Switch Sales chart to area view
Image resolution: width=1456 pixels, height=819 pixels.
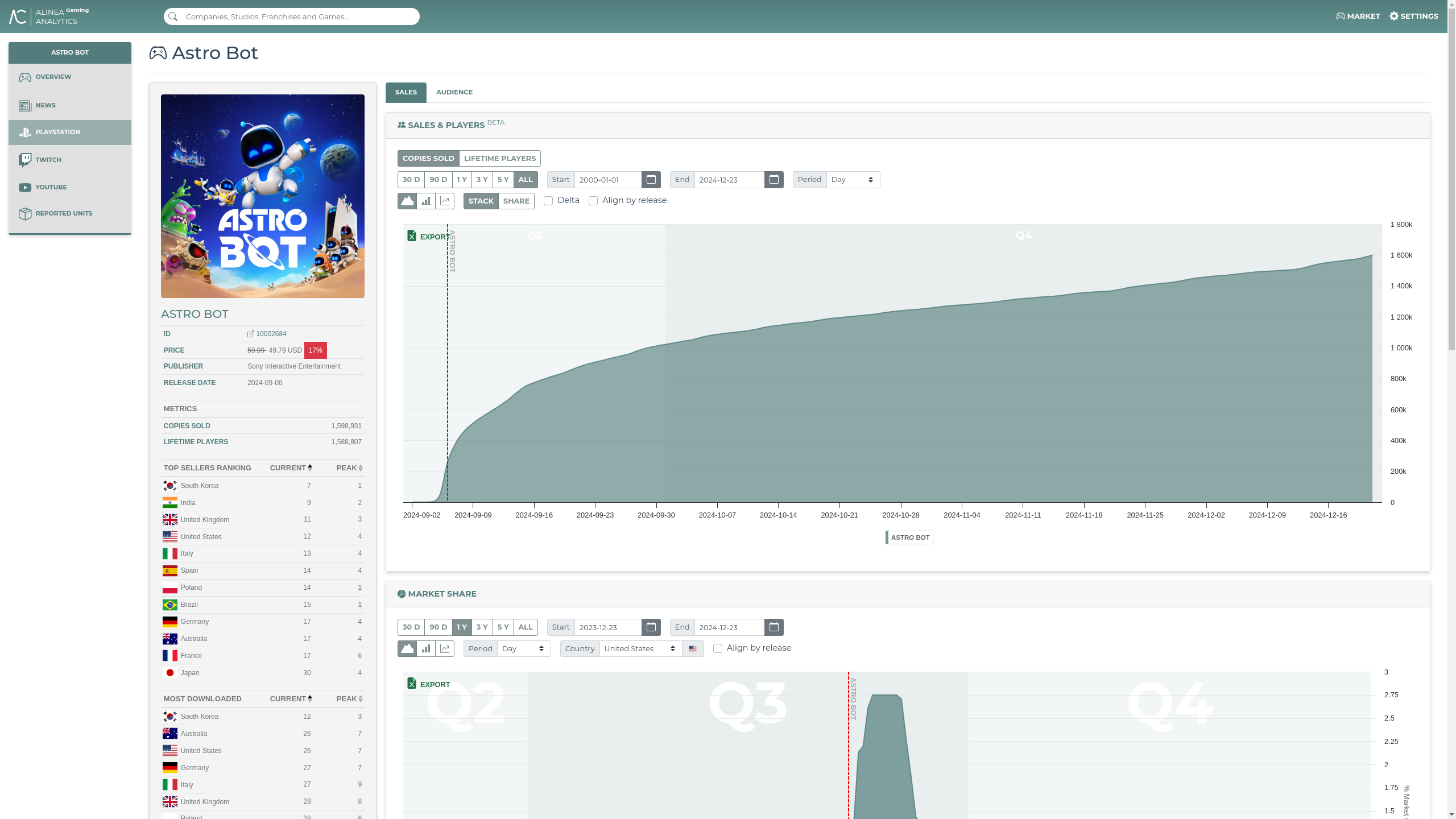(407, 201)
